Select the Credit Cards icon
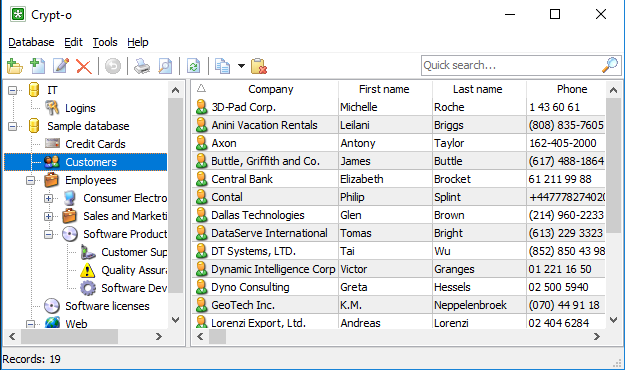Image resolution: width=625 pixels, height=370 pixels. click(52, 143)
